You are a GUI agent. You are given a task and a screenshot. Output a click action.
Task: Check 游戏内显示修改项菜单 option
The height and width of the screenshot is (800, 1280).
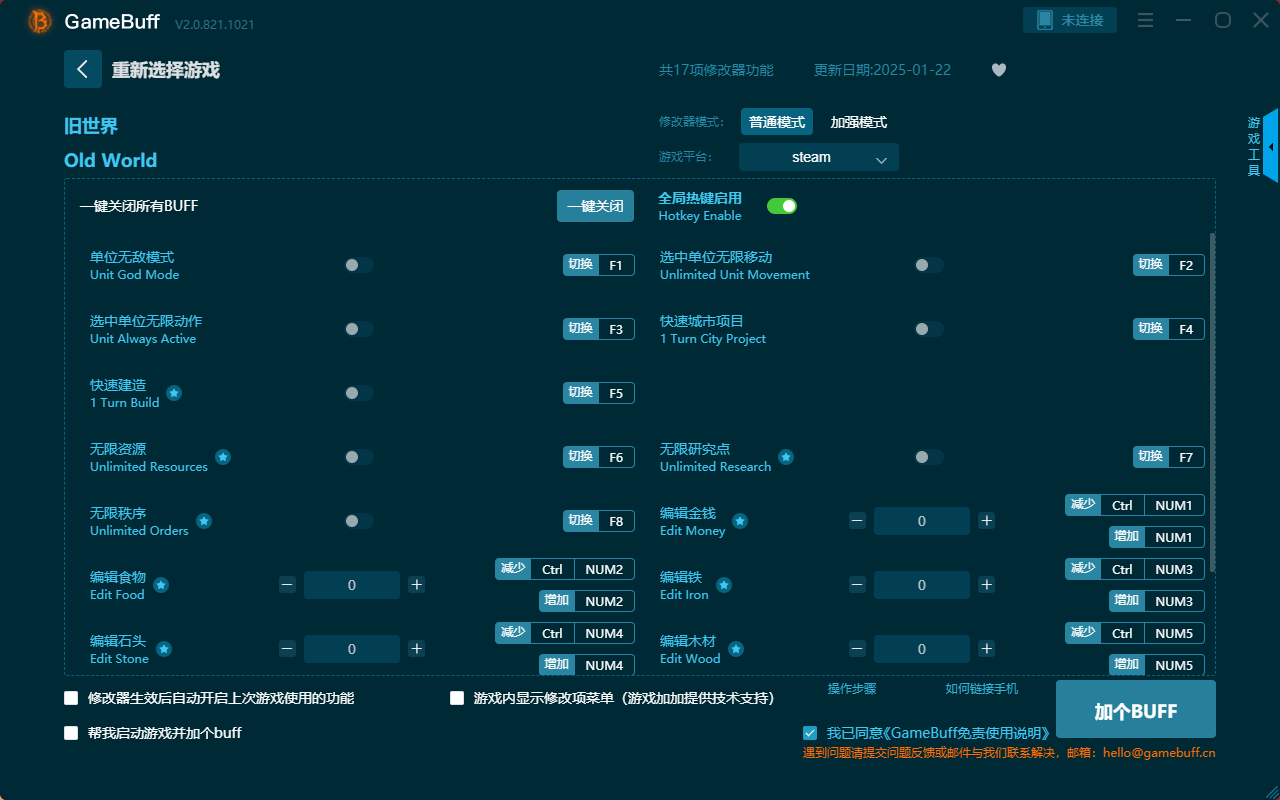[457, 697]
